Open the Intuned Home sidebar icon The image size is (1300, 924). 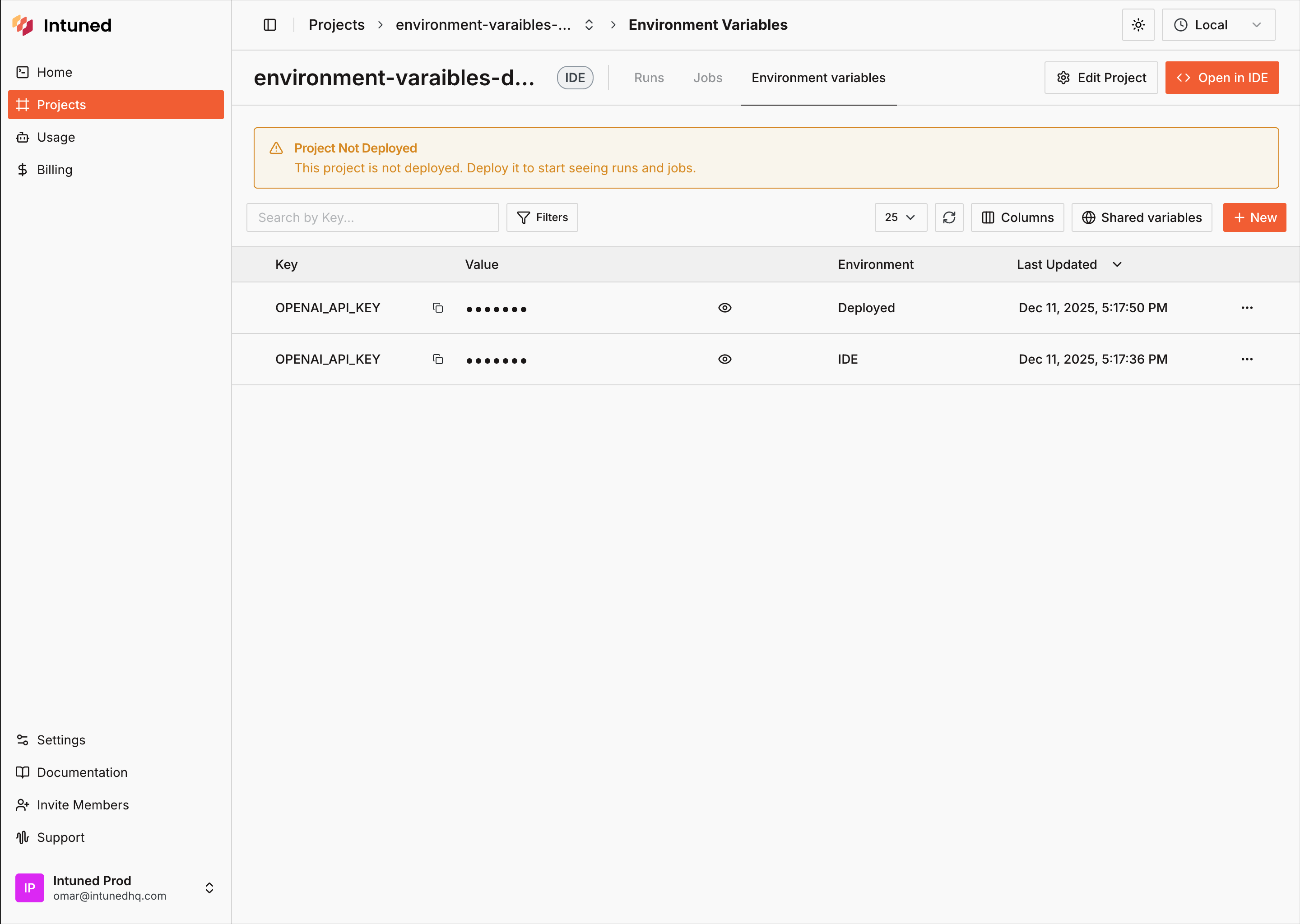(x=23, y=72)
